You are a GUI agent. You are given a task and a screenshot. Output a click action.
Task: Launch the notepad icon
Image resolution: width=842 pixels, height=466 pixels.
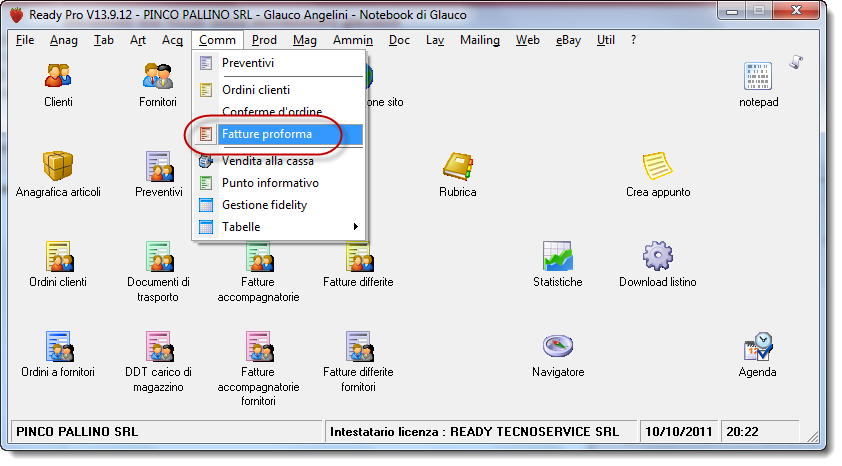(758, 76)
